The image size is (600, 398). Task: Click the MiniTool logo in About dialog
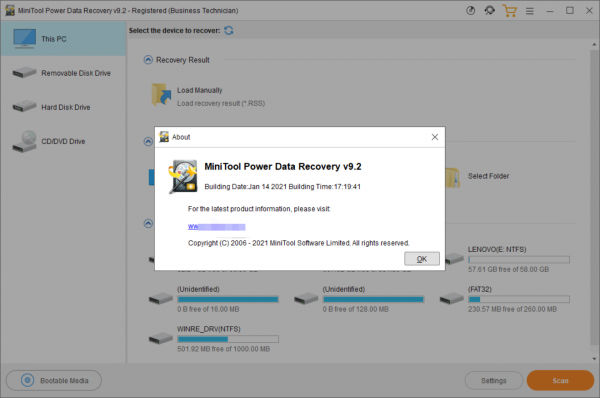[183, 177]
